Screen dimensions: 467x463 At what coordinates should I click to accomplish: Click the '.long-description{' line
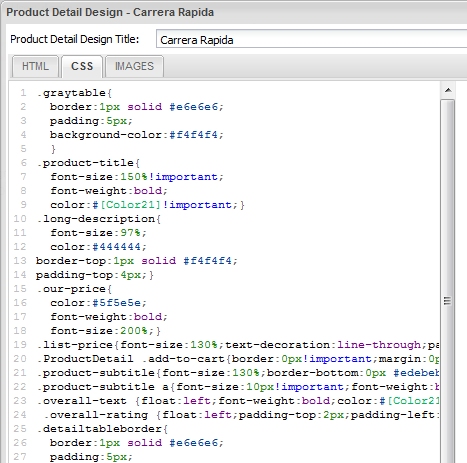pos(98,219)
